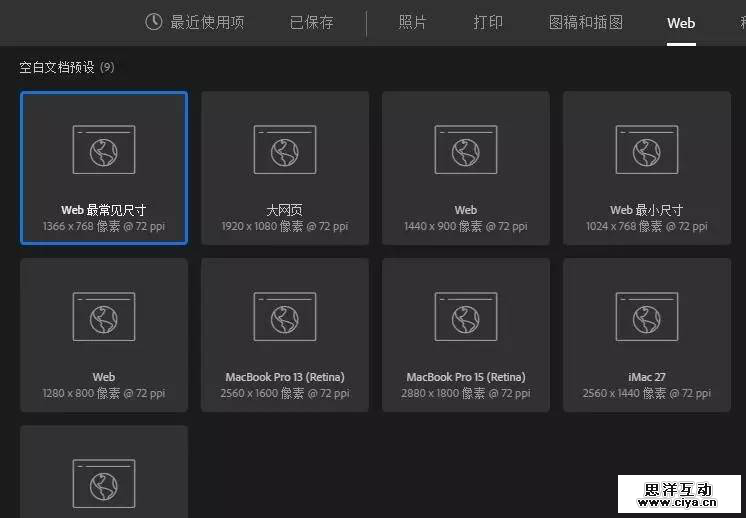This screenshot has width=746, height=518.
Task: Choose the 大网页 1920 x 1080 preset icon
Action: tap(285, 150)
